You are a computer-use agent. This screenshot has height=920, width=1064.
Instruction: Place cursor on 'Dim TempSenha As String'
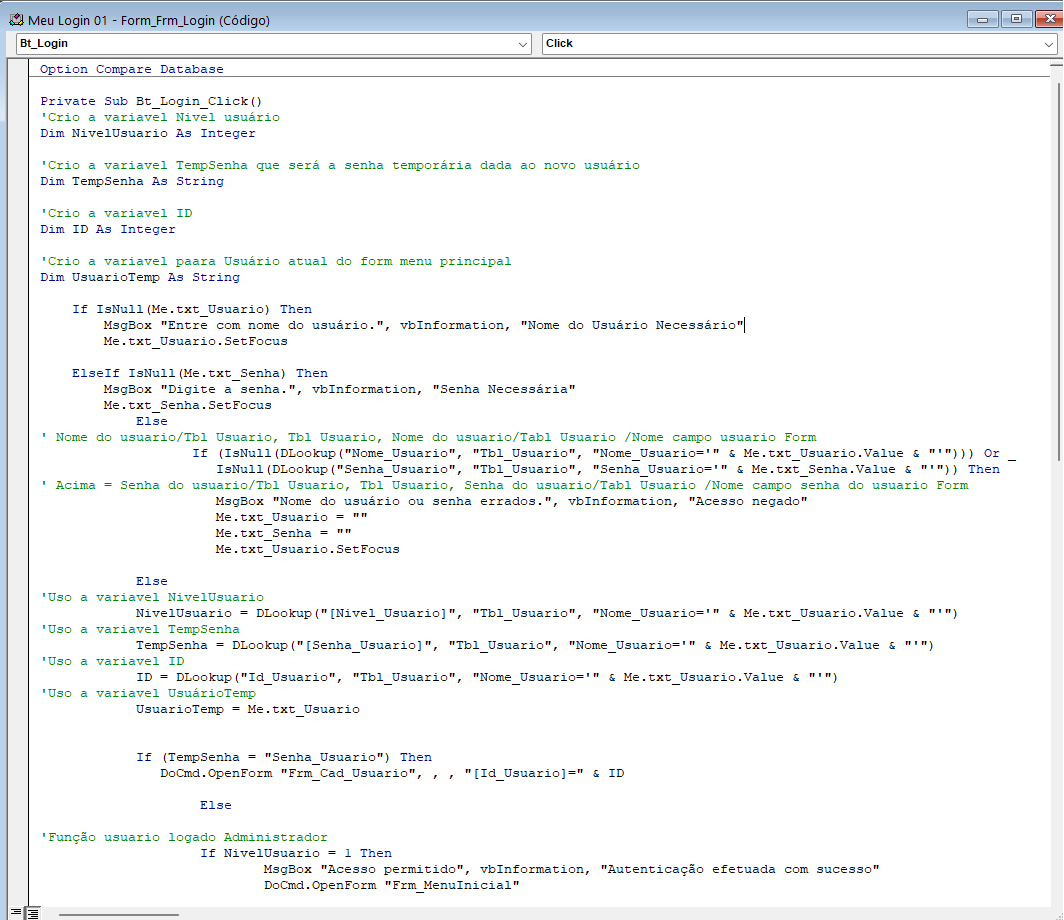pos(132,182)
